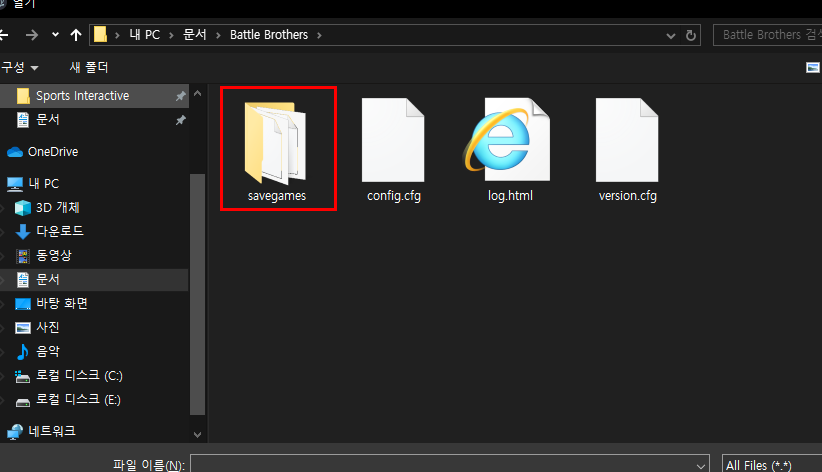Click Battle Brothers in the address path
This screenshot has width=822, height=472.
point(269,35)
